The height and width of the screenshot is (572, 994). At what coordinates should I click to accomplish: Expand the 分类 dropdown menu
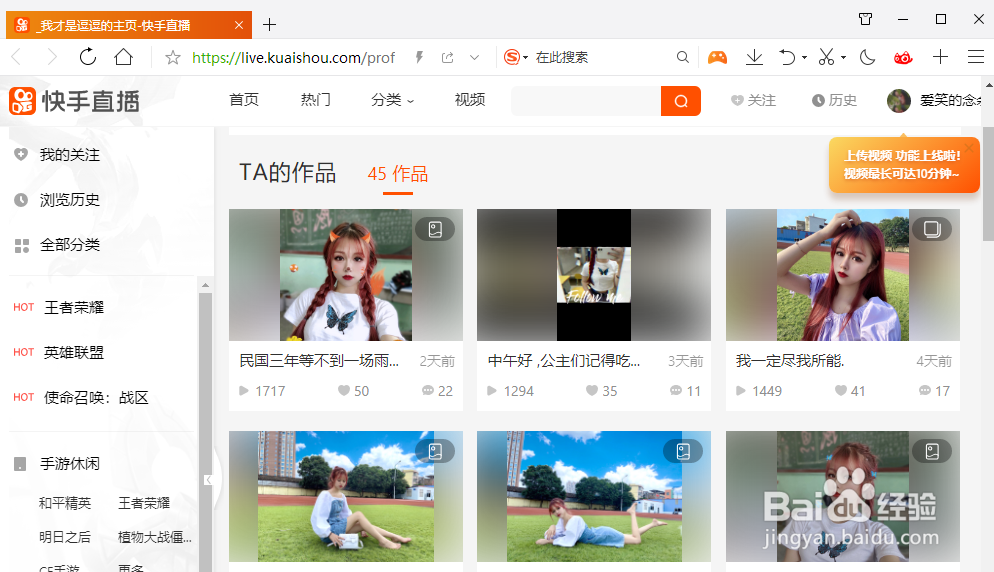pyautogui.click(x=392, y=100)
